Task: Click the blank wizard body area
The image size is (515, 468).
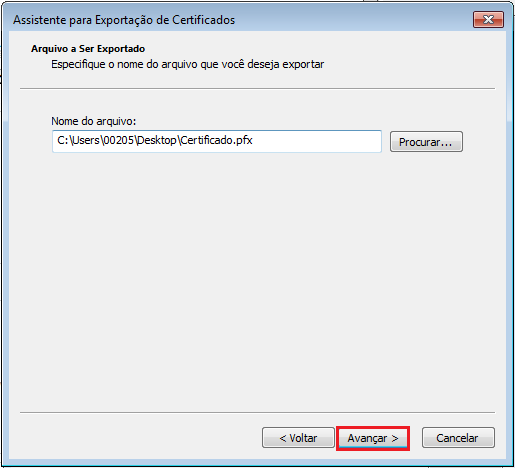Action: [257, 280]
